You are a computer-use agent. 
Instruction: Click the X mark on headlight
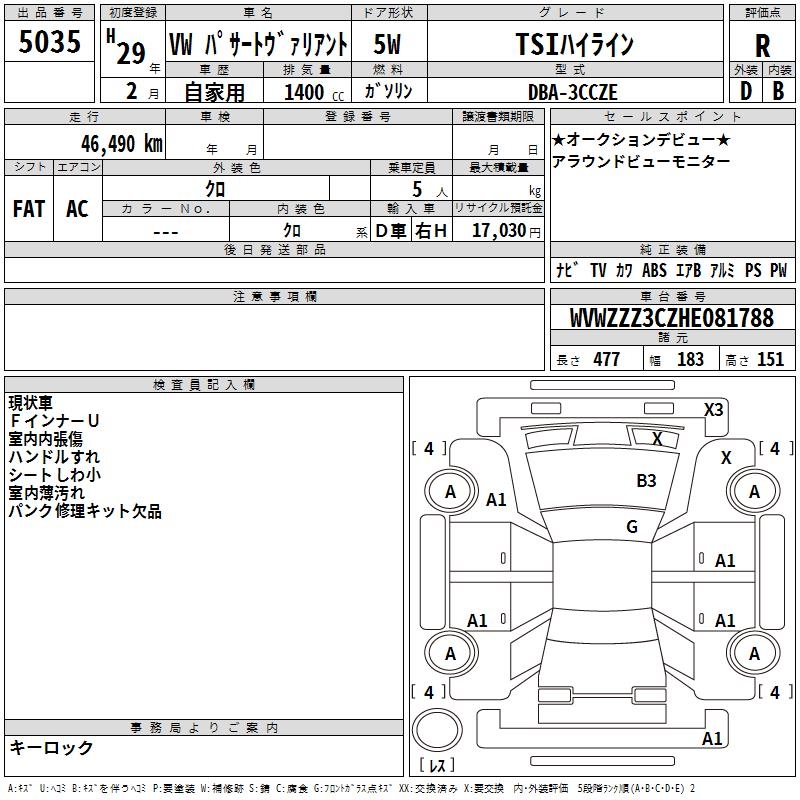pyautogui.click(x=657, y=438)
